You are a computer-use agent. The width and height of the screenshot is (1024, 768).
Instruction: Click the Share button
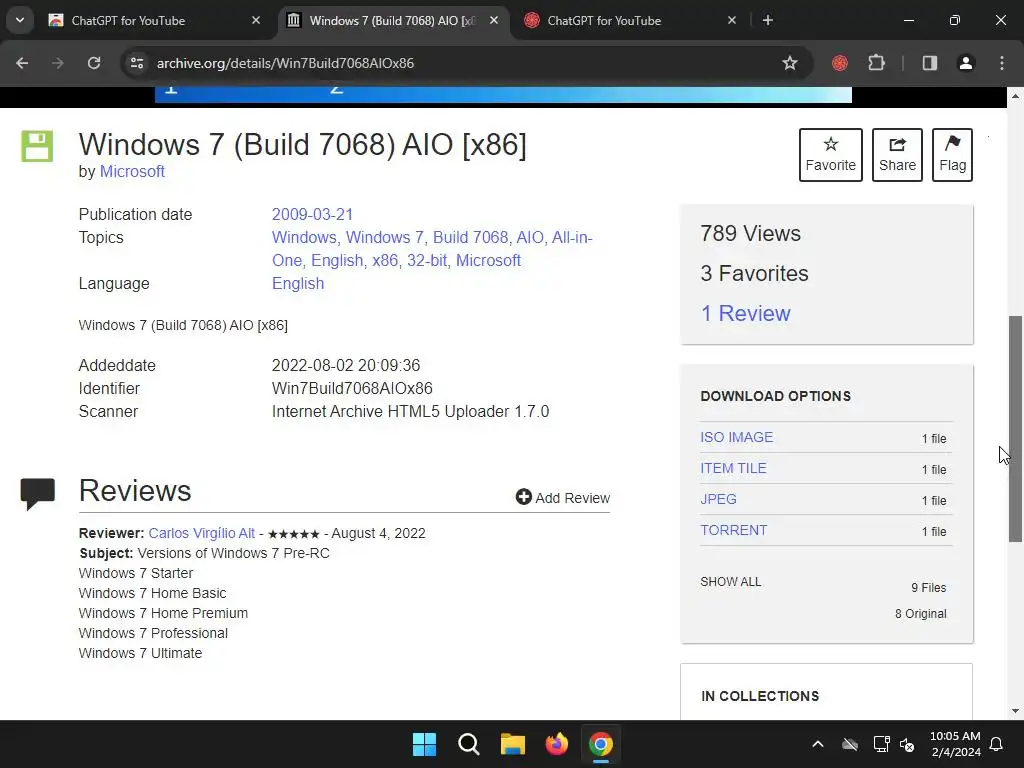897,155
